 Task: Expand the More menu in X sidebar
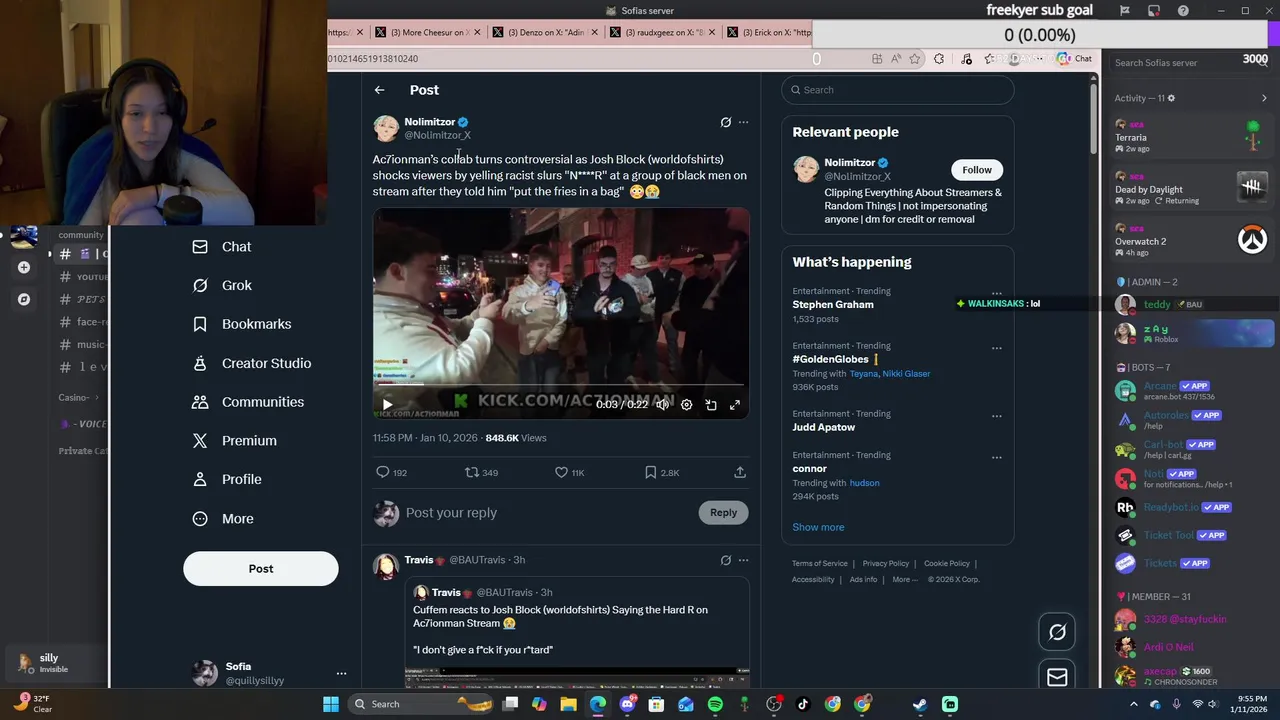[223, 519]
